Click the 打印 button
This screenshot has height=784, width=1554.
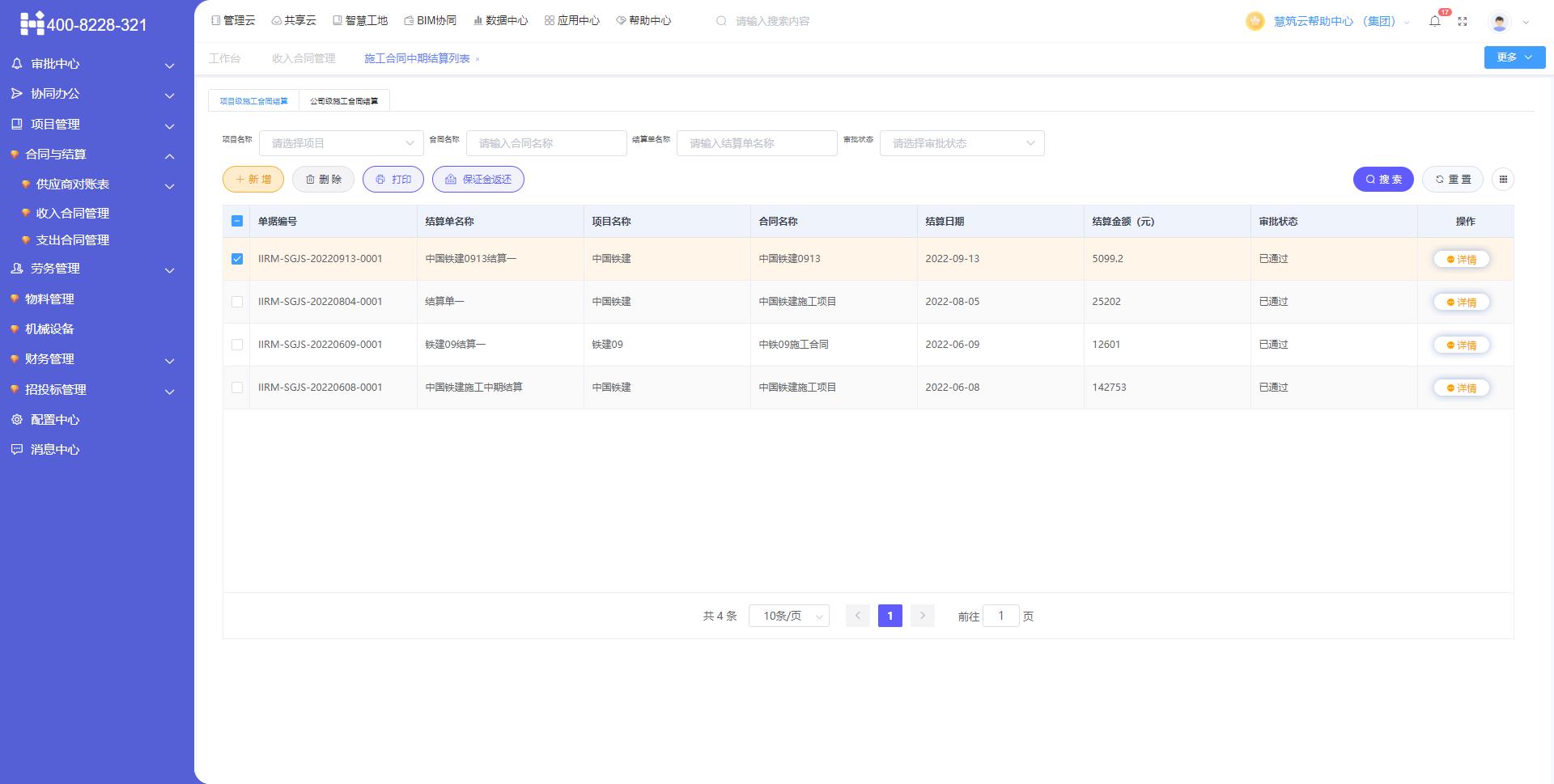[393, 180]
